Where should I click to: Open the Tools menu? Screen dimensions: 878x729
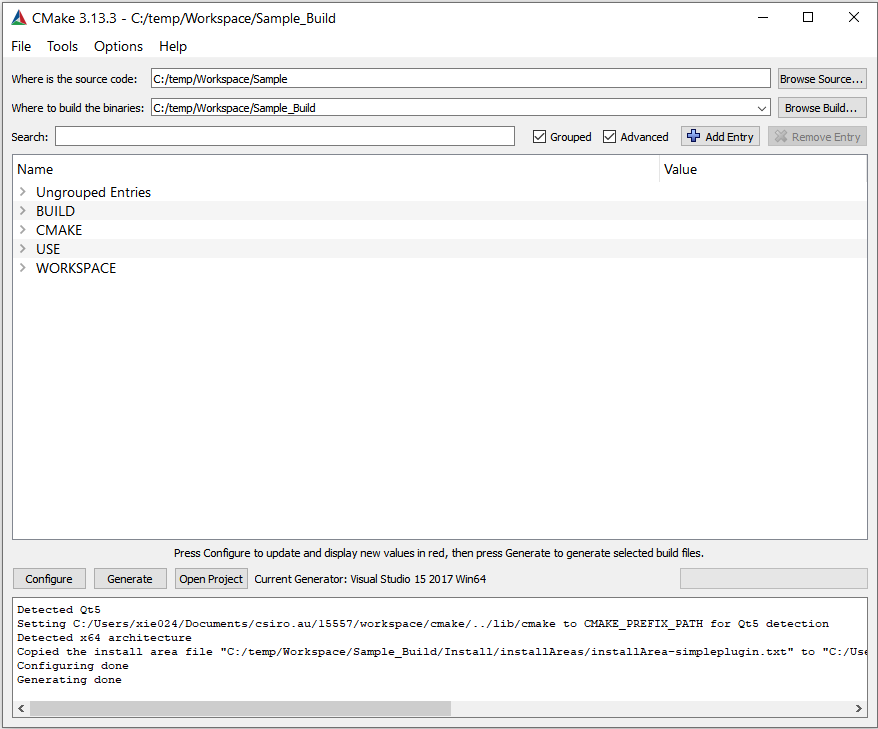click(62, 46)
